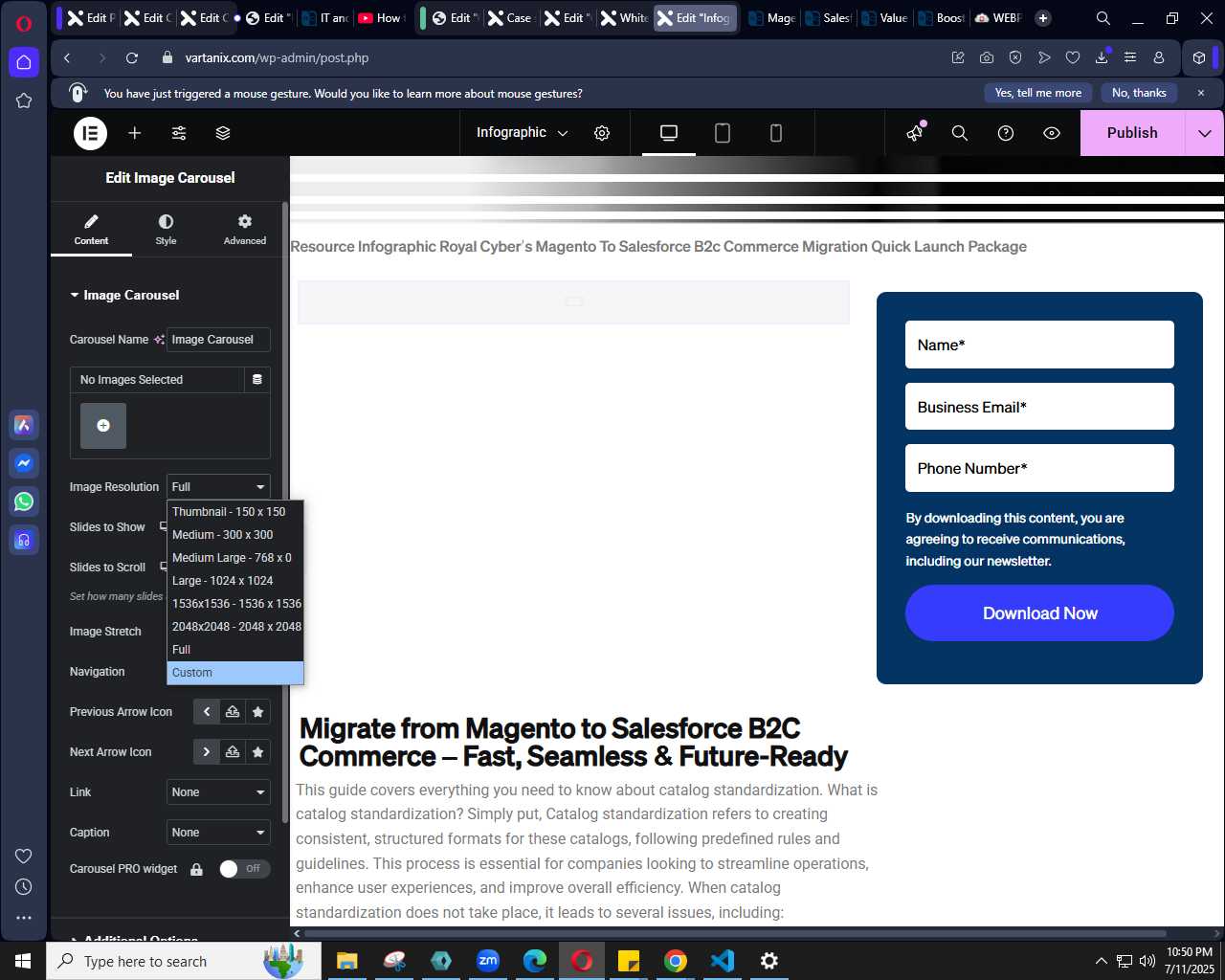Switch to the Content tab
This screenshot has height=980, width=1225.
91,230
